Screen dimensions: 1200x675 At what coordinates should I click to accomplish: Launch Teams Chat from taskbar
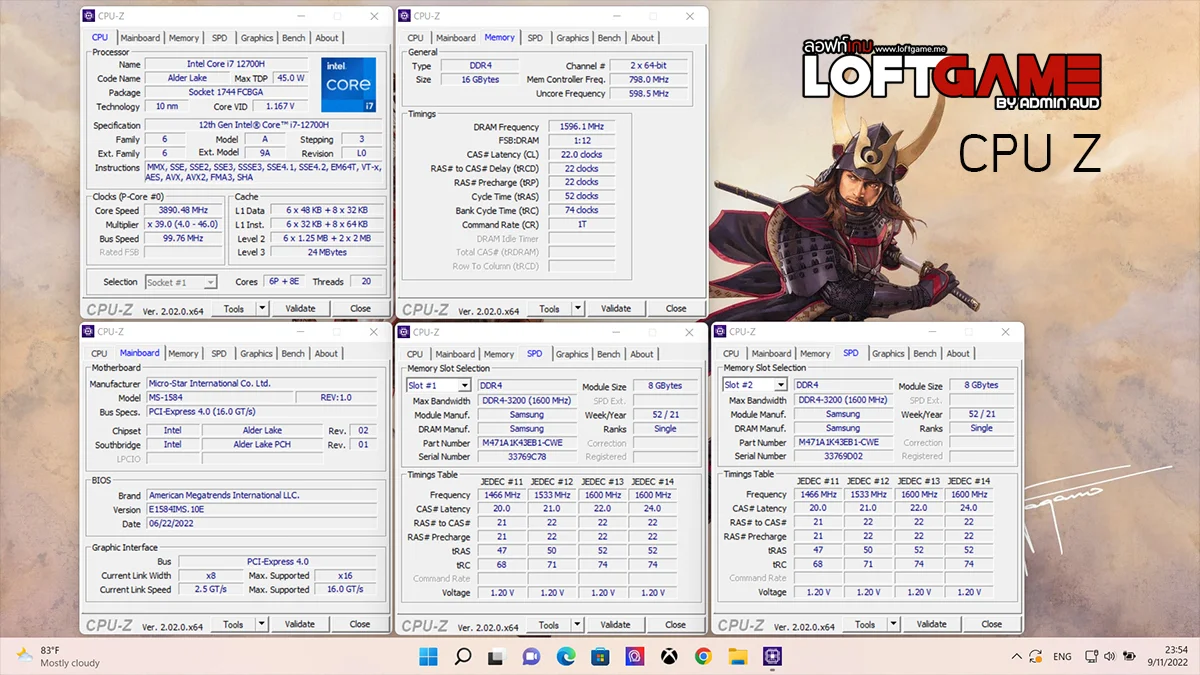[x=531, y=657]
